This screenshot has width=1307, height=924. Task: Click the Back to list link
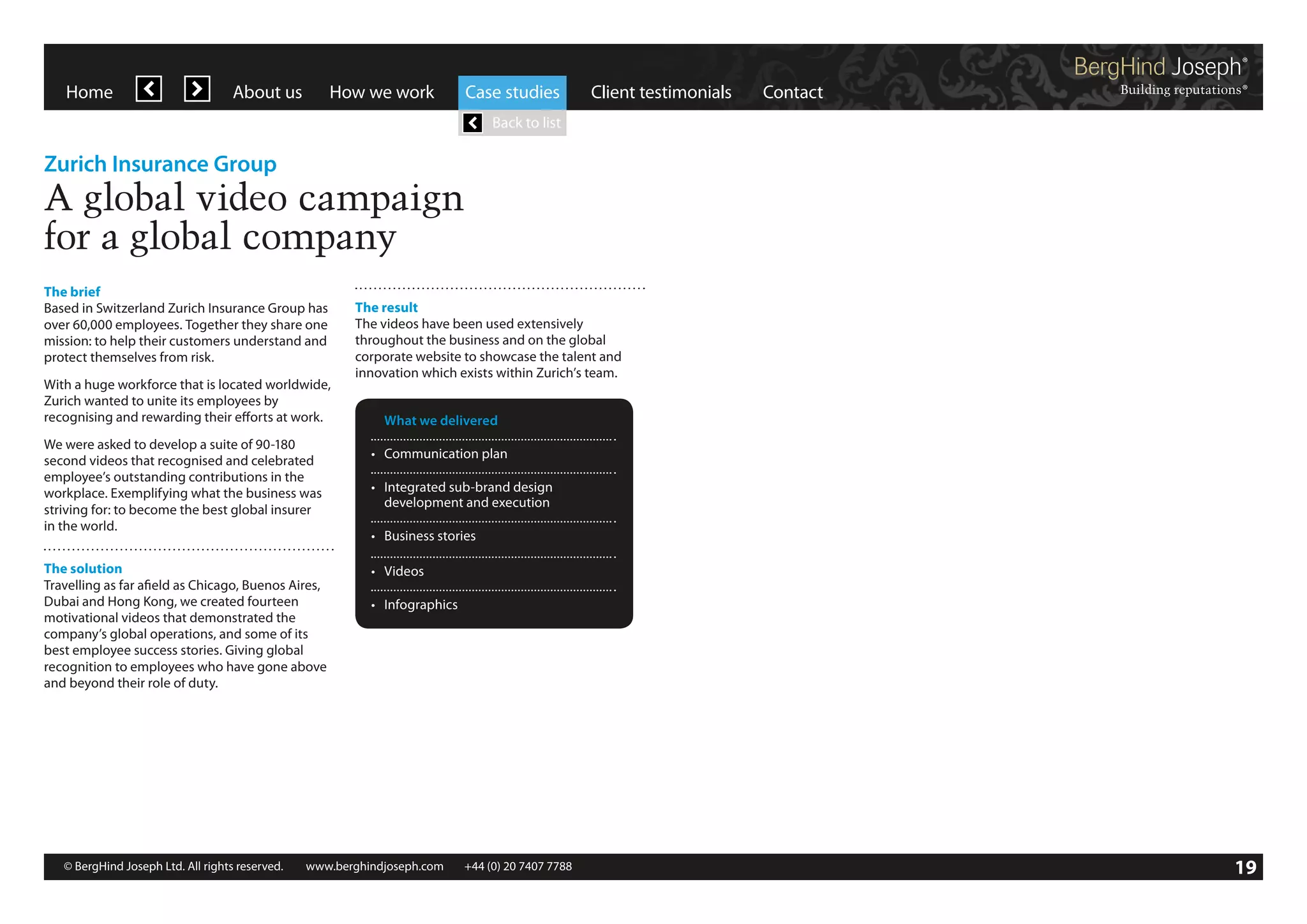pos(526,123)
